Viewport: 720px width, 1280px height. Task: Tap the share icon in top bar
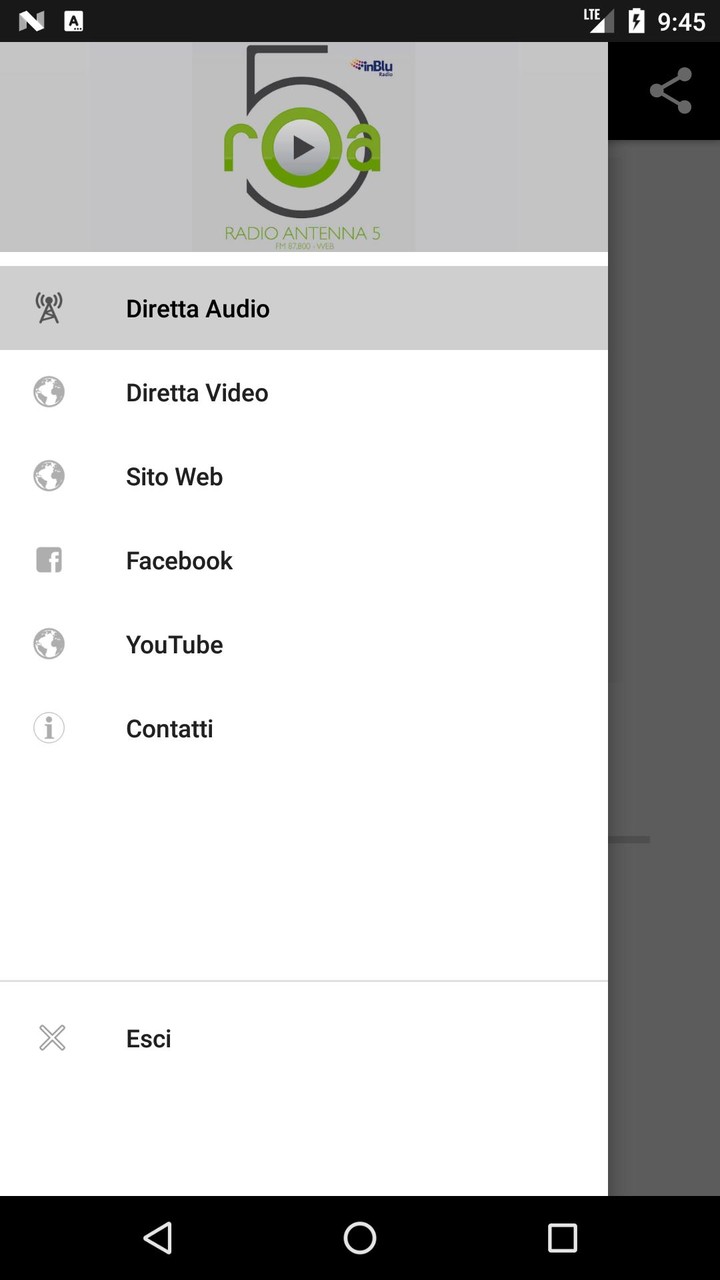pyautogui.click(x=670, y=91)
